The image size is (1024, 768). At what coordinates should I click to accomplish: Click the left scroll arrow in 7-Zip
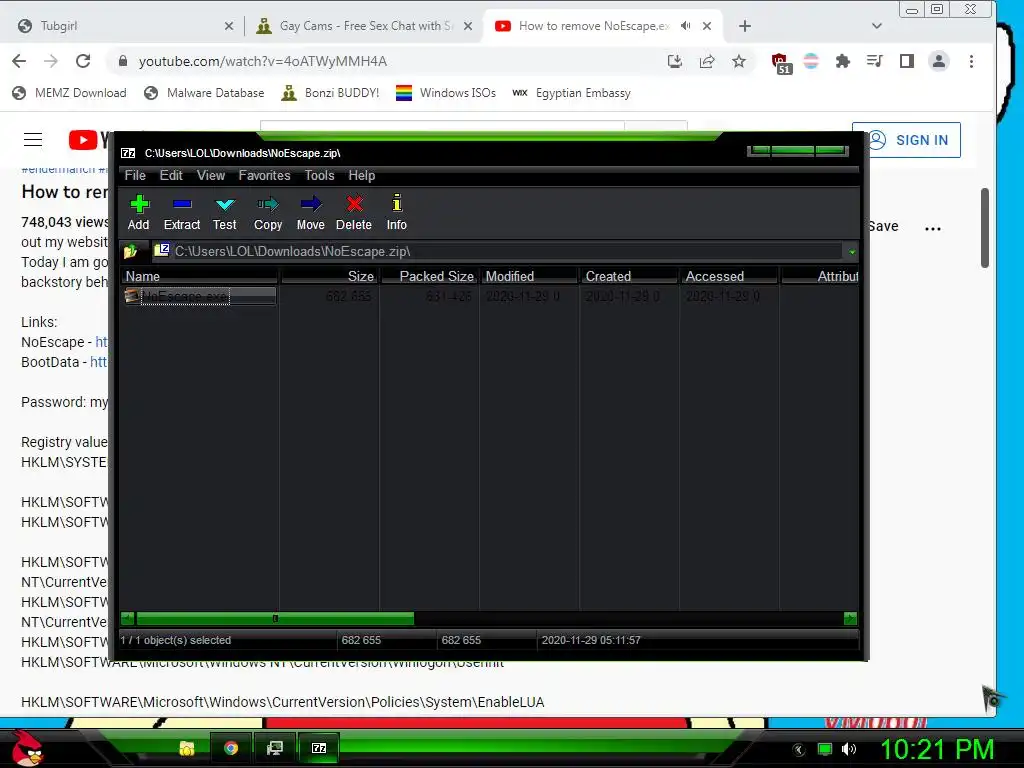(x=127, y=618)
